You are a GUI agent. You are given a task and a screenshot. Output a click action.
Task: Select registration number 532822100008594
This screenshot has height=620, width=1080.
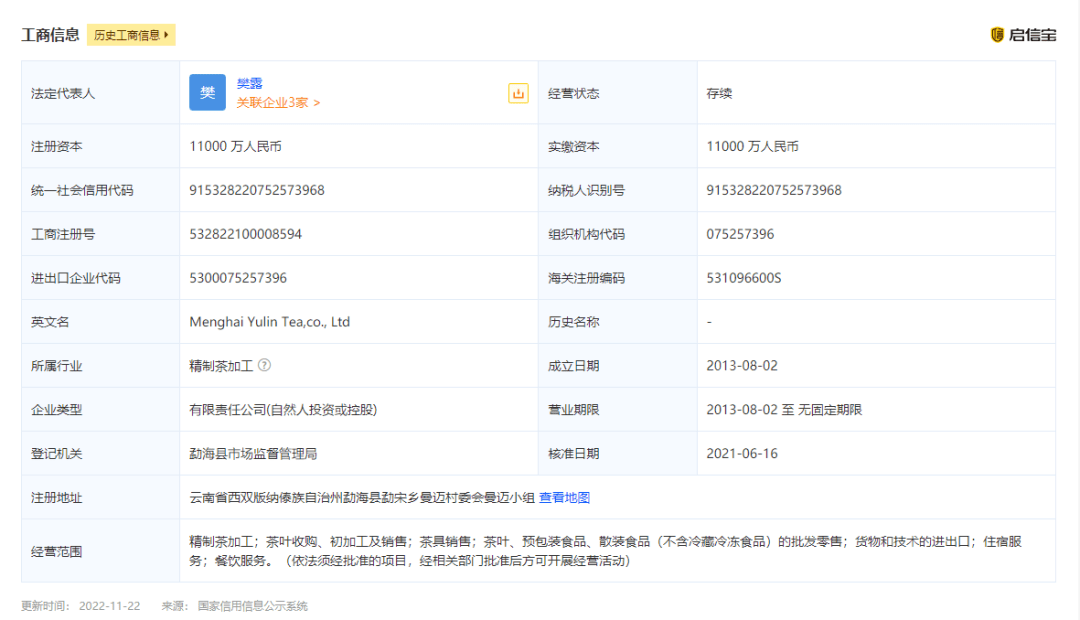point(245,234)
